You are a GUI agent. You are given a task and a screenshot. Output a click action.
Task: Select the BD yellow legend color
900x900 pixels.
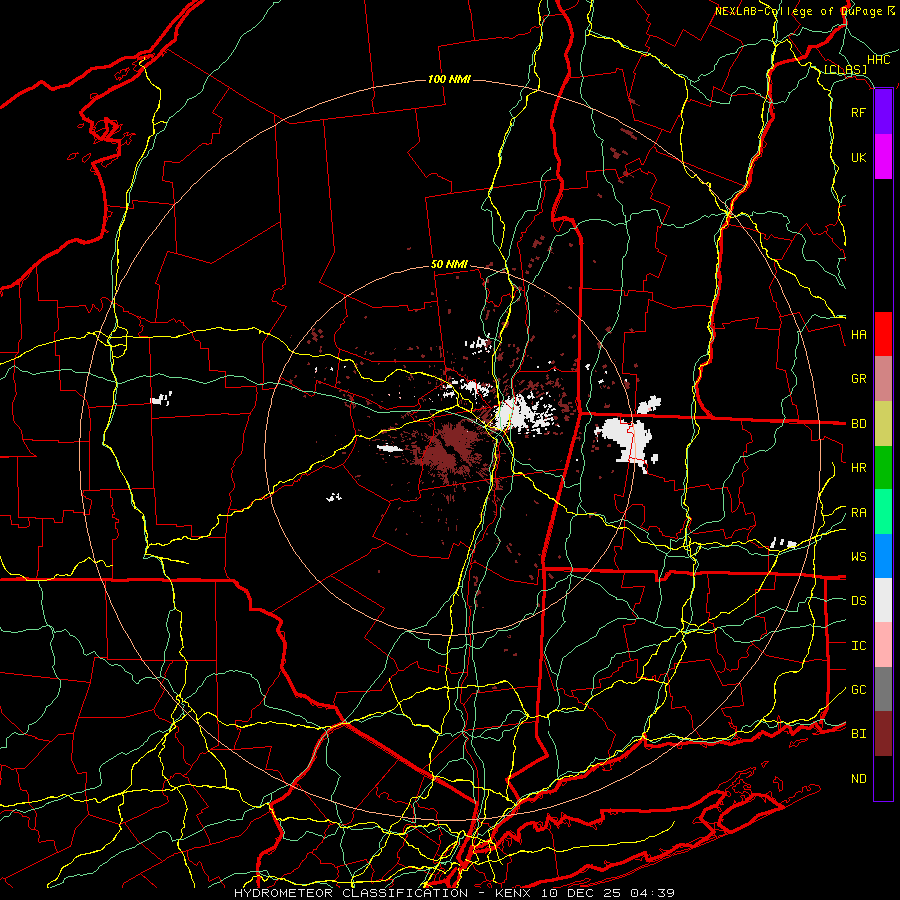click(x=883, y=424)
